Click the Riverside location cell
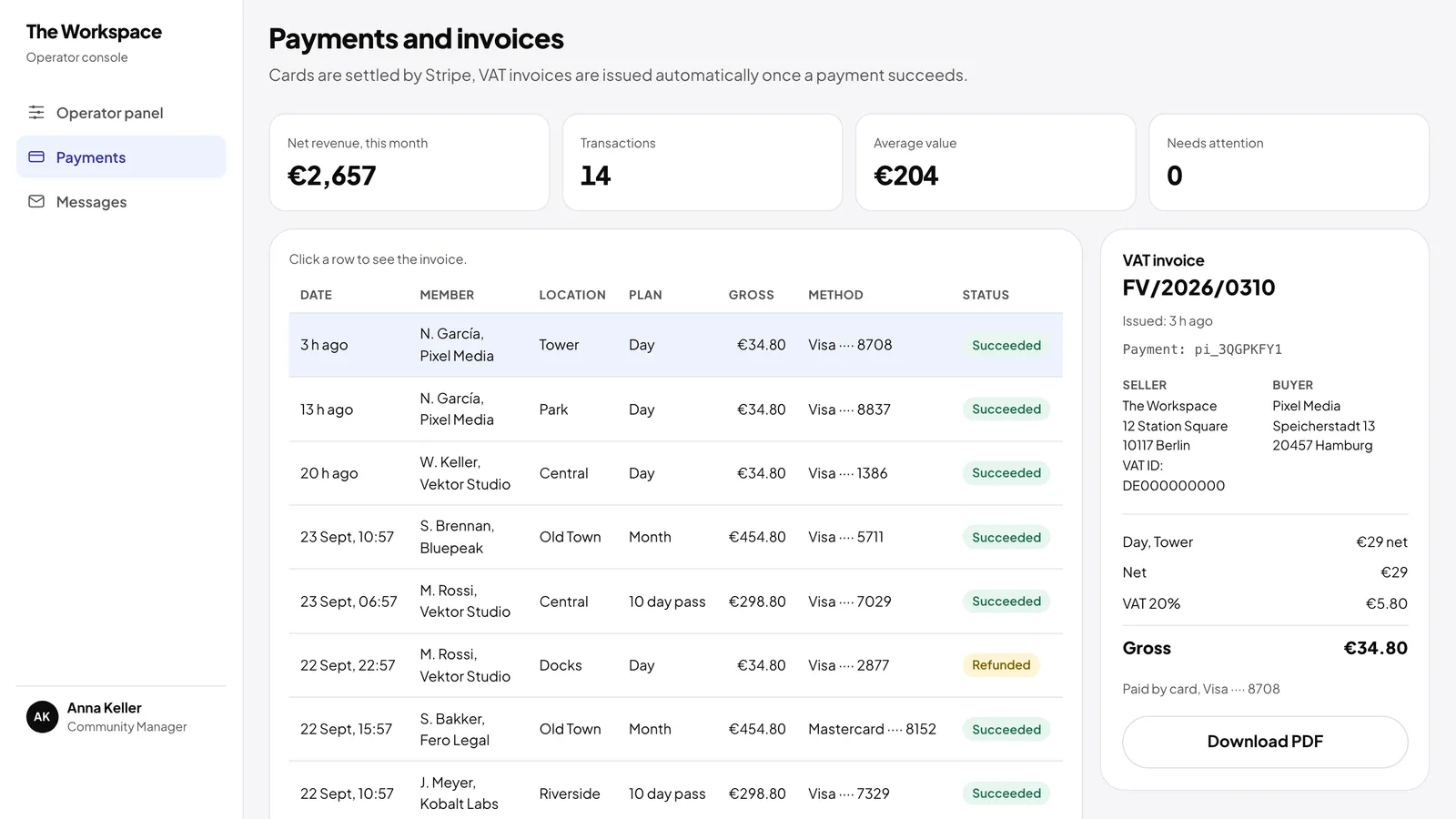Viewport: 1456px width, 819px height. tap(570, 794)
